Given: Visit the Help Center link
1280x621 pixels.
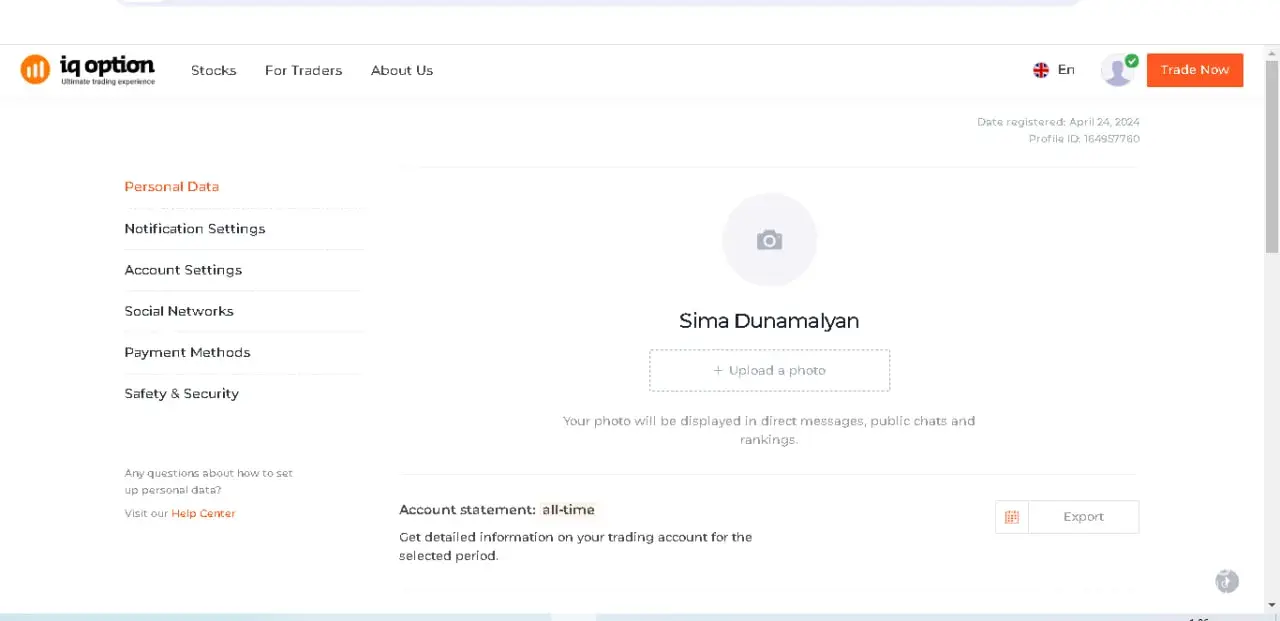Looking at the screenshot, I should pos(203,513).
